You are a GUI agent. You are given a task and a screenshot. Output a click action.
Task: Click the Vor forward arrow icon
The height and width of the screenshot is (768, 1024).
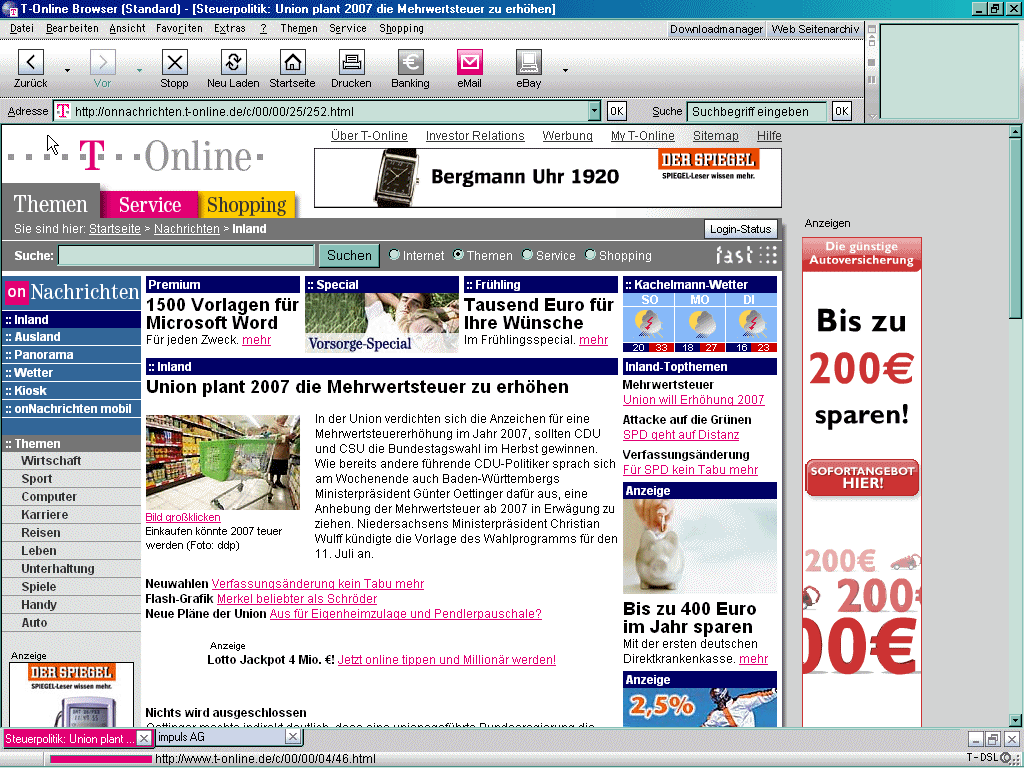pos(103,63)
